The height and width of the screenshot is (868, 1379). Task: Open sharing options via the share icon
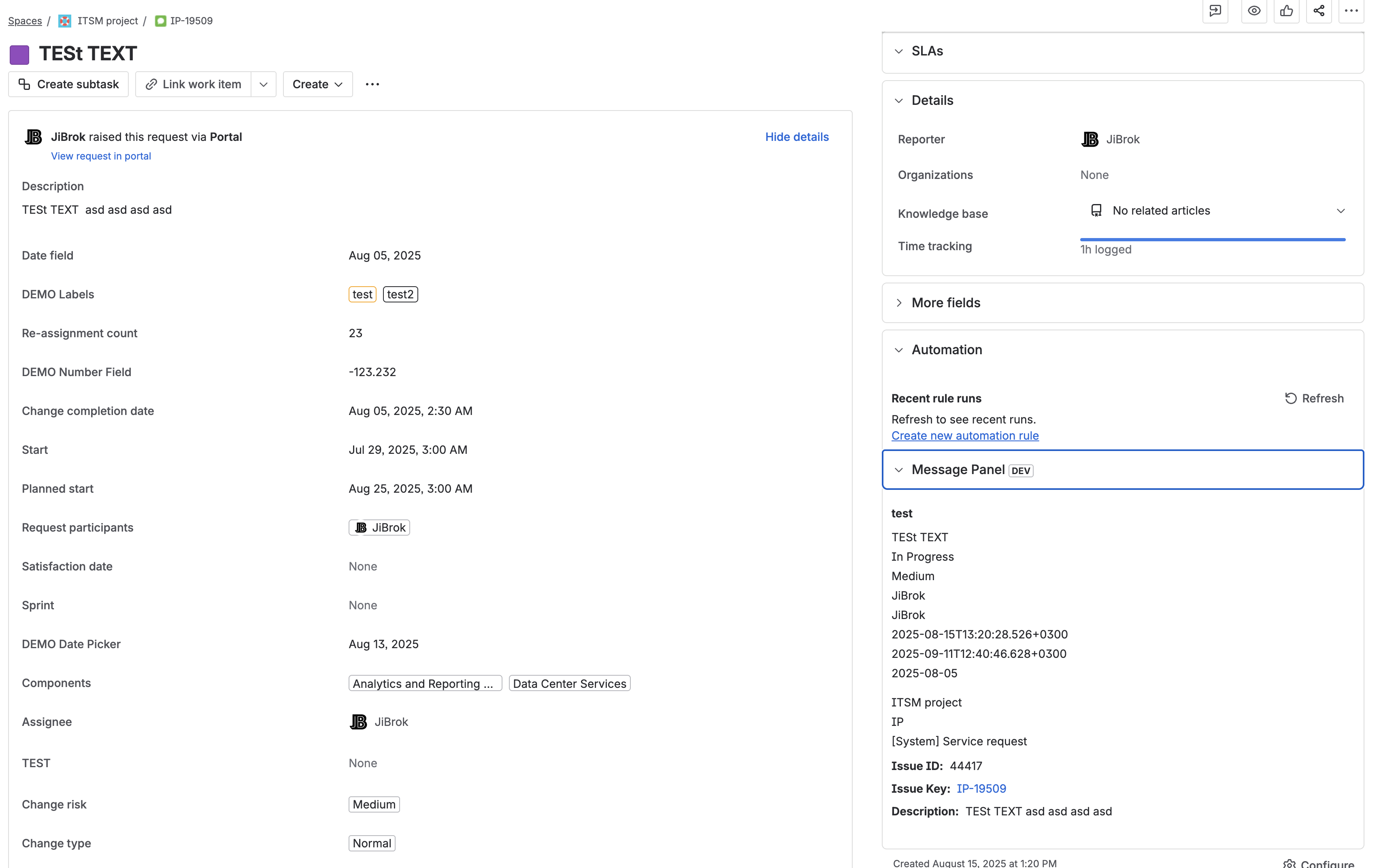coord(1318,11)
